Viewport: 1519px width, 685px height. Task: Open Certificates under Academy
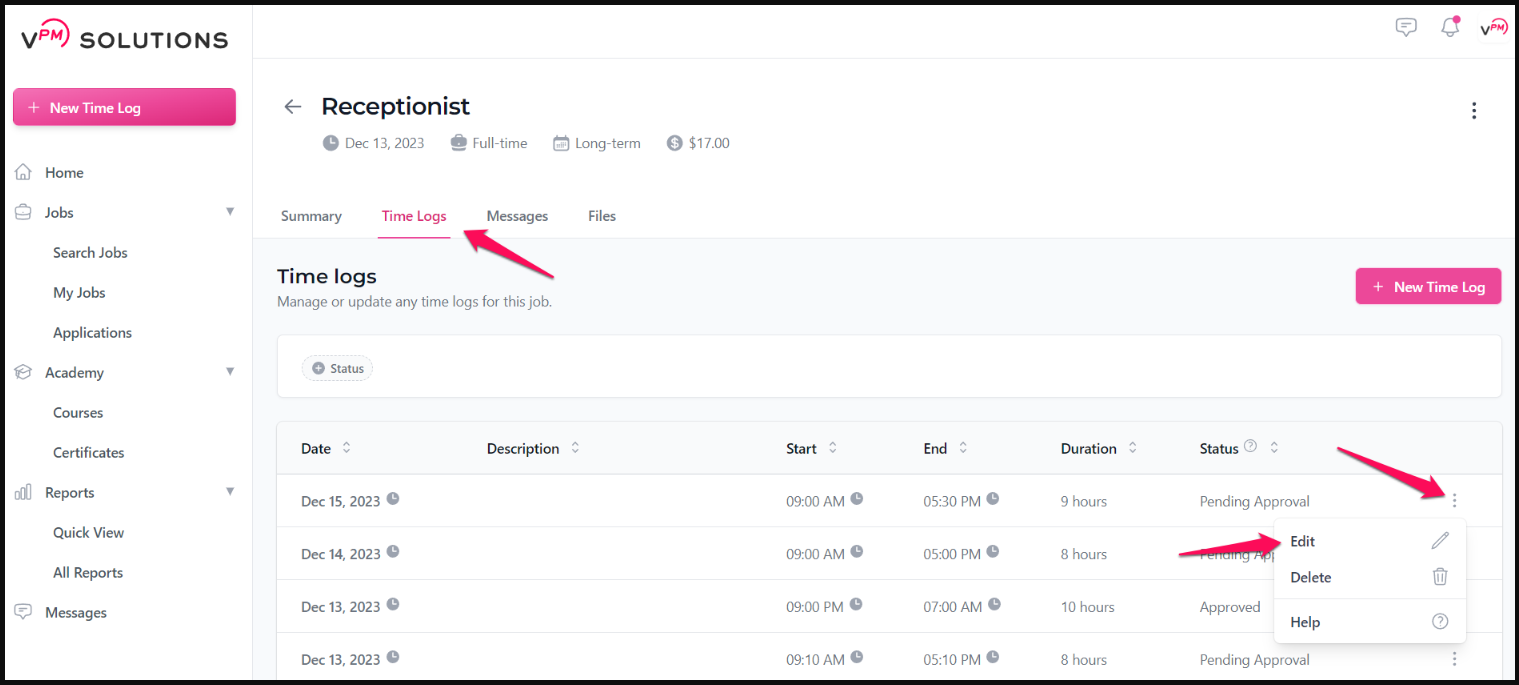[x=89, y=452]
